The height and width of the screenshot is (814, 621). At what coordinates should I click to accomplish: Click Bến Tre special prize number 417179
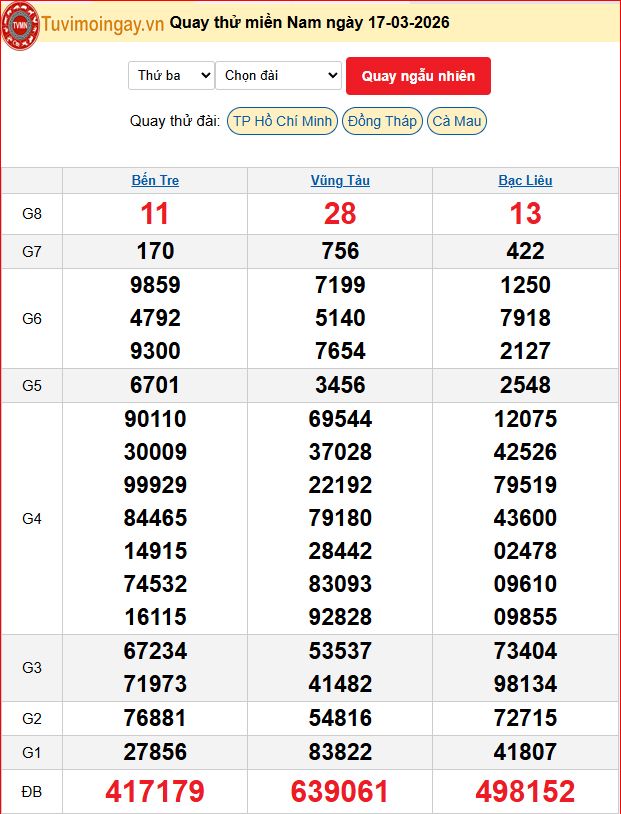point(155,792)
